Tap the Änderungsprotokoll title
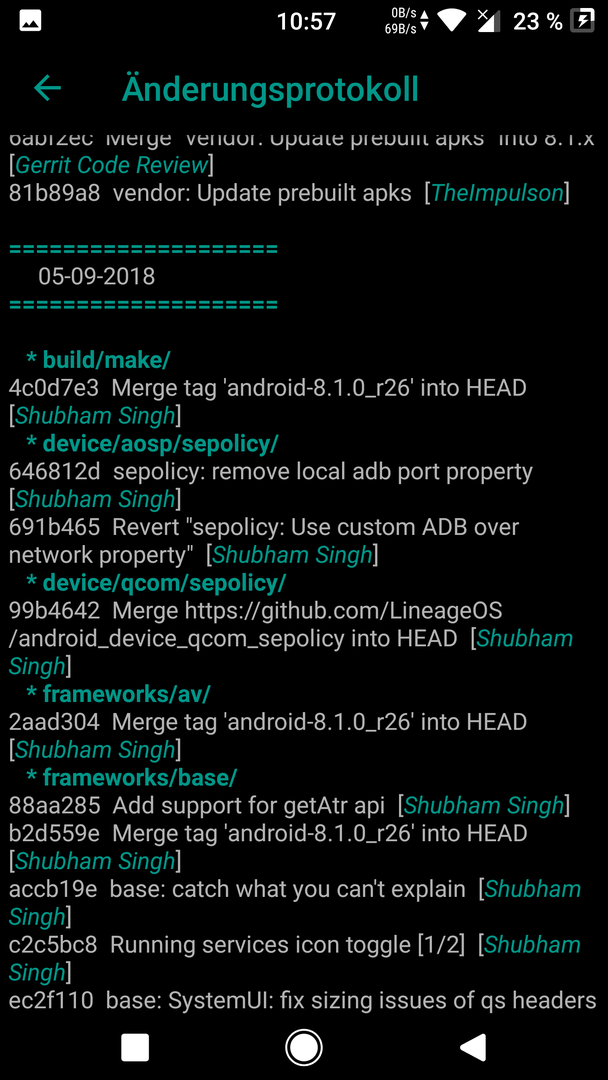 270,89
